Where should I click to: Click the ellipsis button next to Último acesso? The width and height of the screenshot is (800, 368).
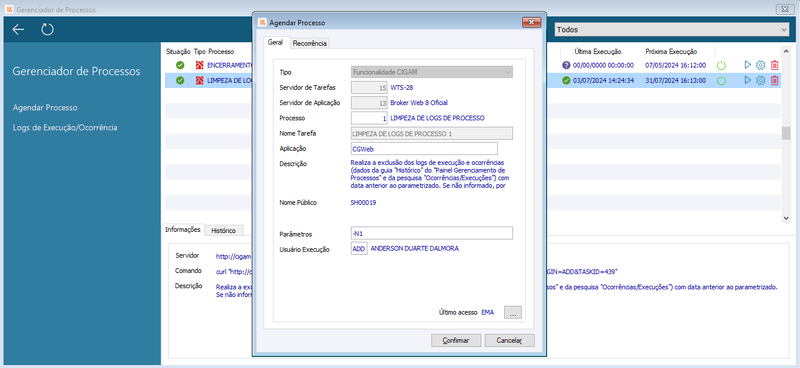[x=513, y=312]
